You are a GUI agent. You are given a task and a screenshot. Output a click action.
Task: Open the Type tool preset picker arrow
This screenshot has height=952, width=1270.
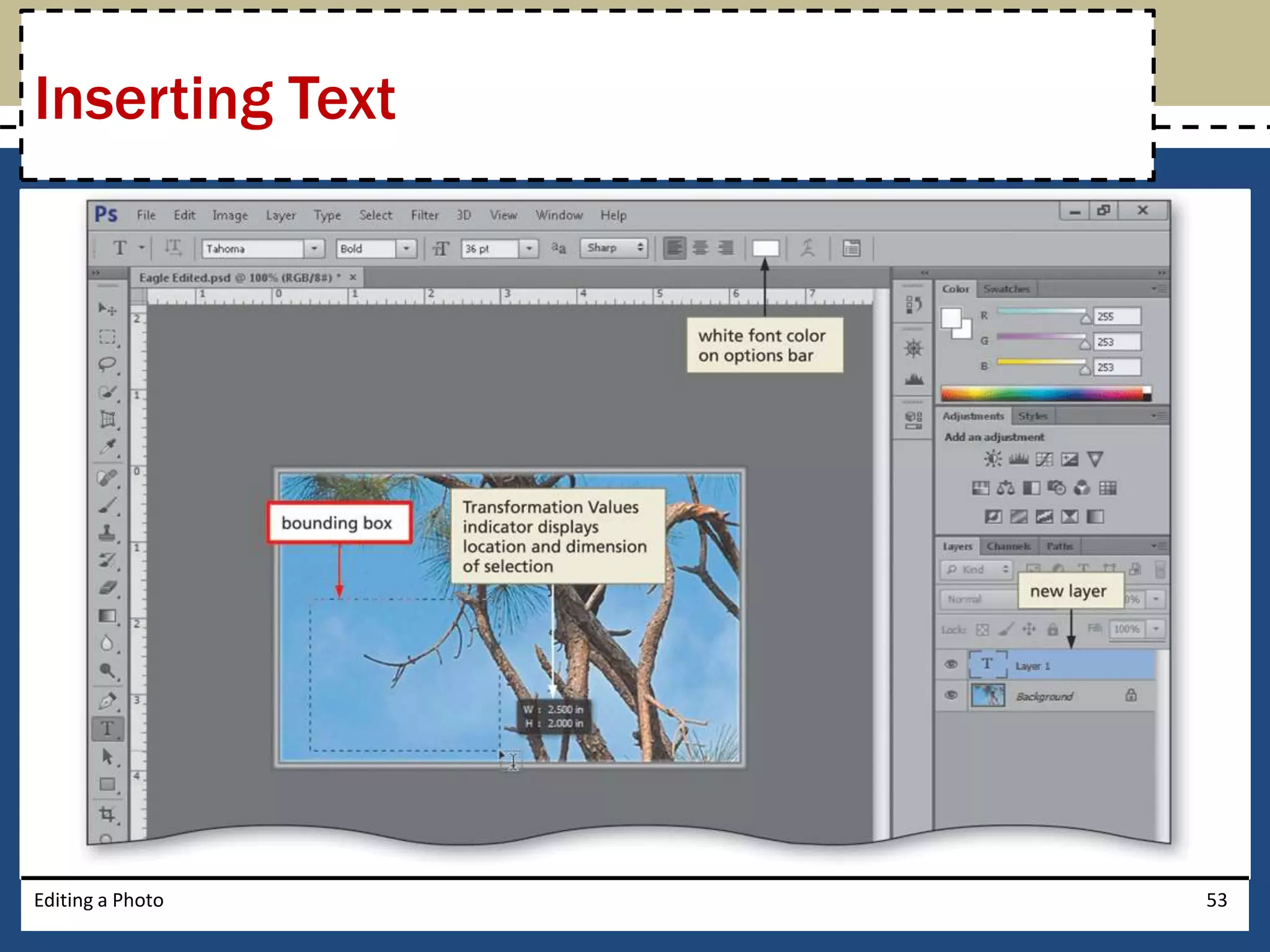[141, 248]
